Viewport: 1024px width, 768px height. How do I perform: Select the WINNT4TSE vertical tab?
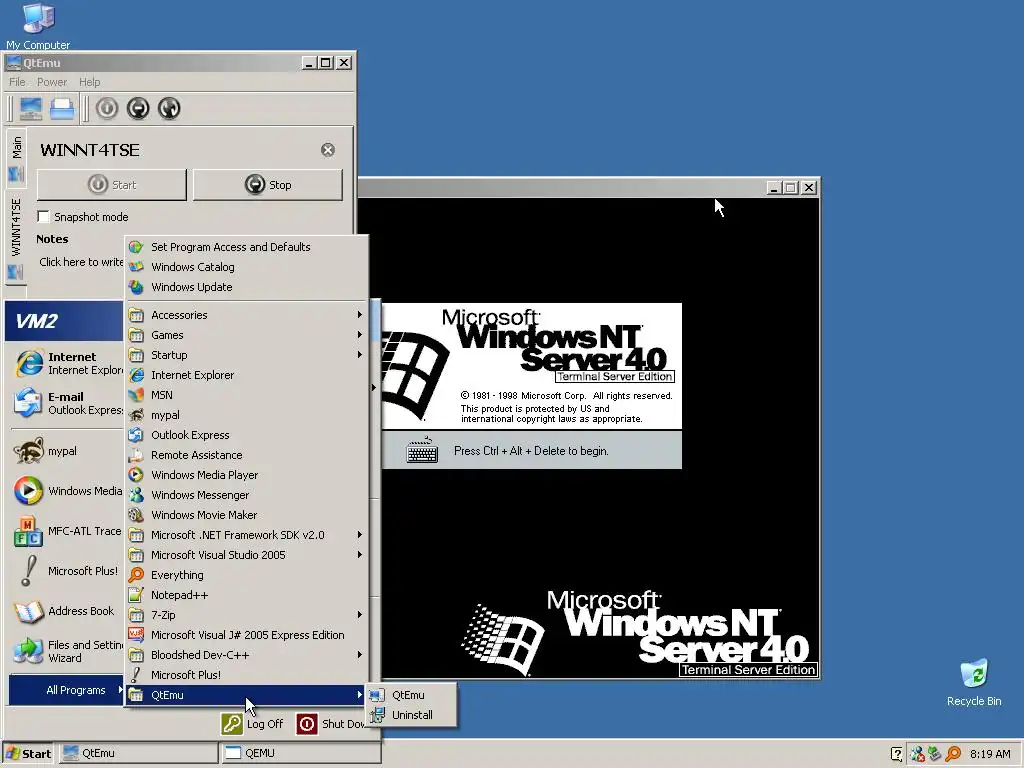click(x=16, y=238)
